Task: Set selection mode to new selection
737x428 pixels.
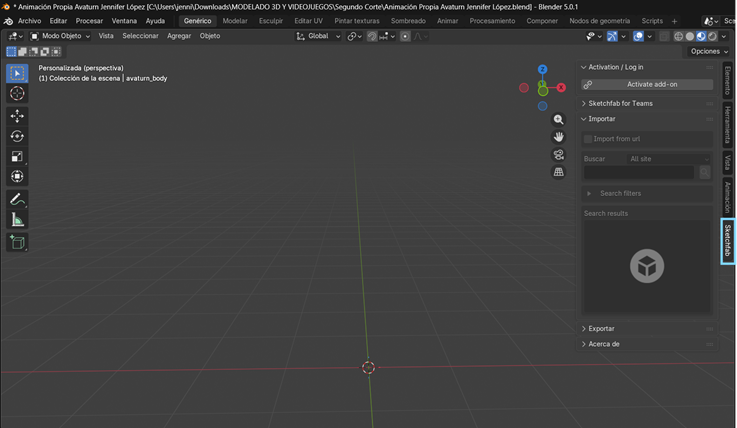Action: pyautogui.click(x=11, y=52)
